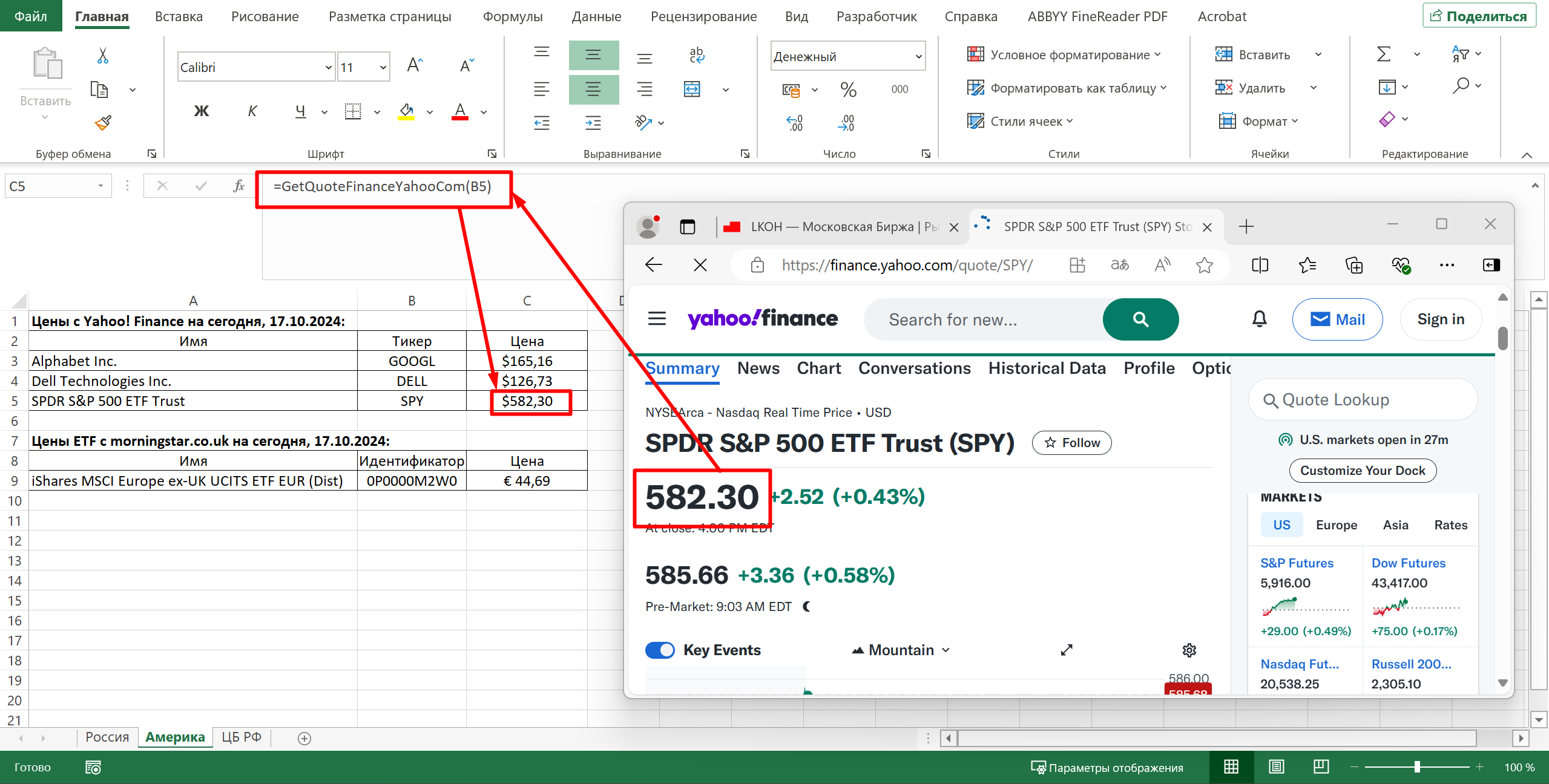Screen dimensions: 1549x784
Task: Toggle bold formatting (Ж)
Action: click(x=201, y=111)
